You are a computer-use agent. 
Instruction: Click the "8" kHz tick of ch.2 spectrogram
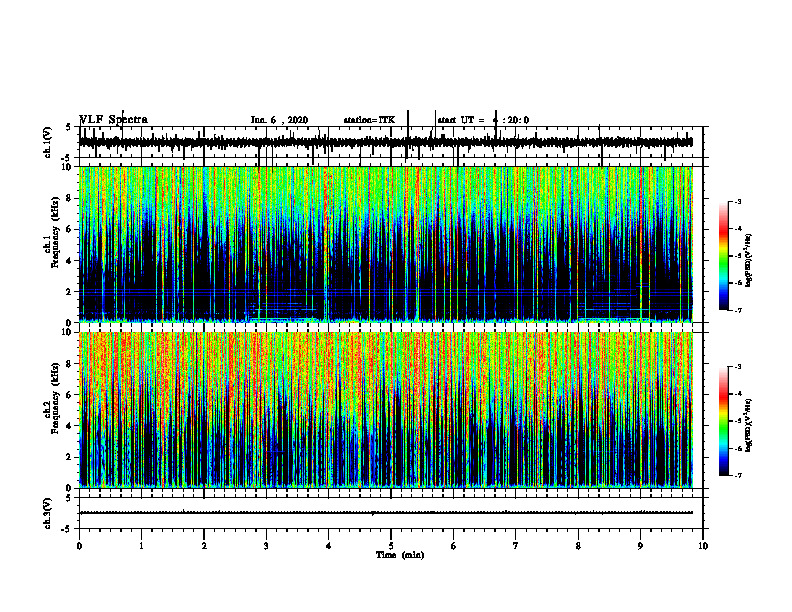tap(70, 364)
